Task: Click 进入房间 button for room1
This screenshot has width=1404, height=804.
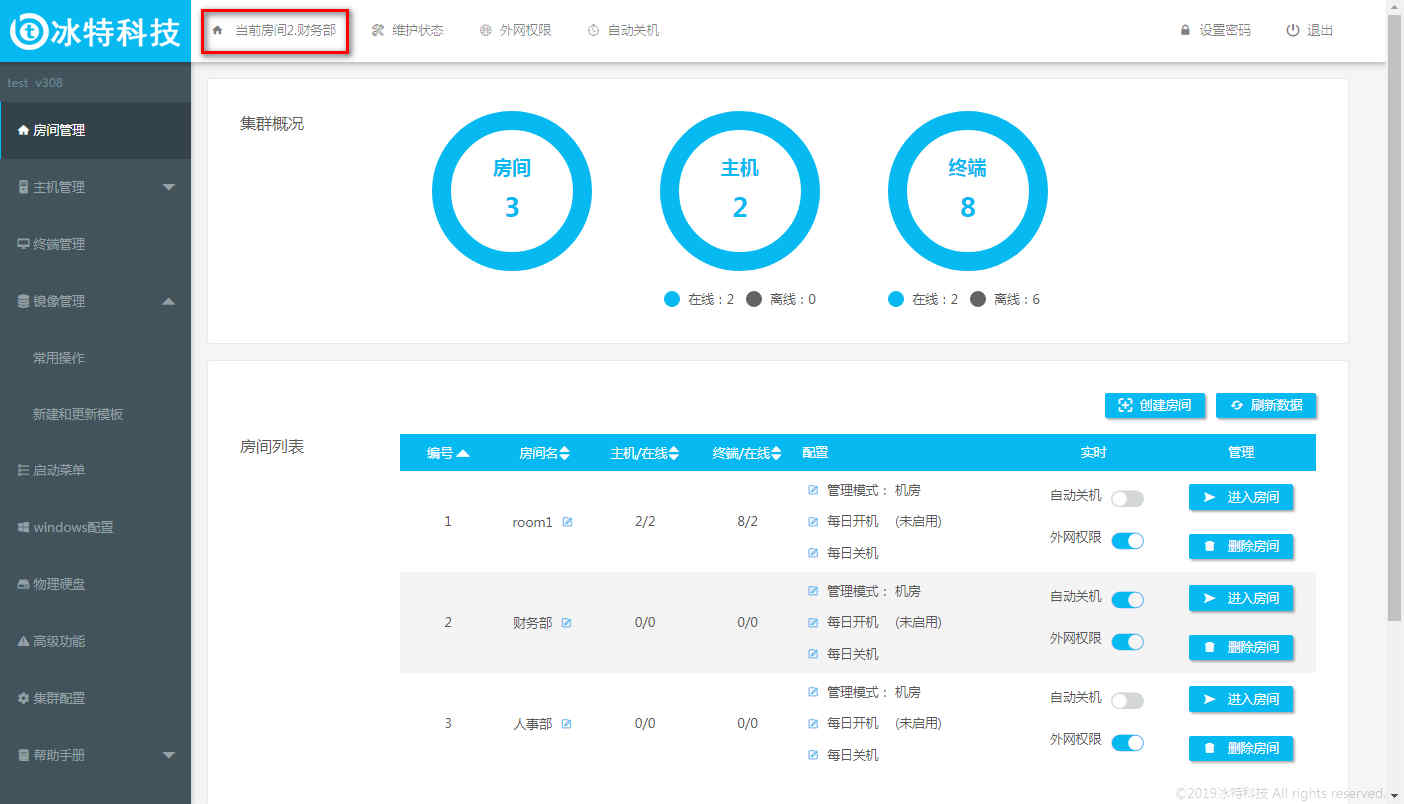Action: (1241, 497)
